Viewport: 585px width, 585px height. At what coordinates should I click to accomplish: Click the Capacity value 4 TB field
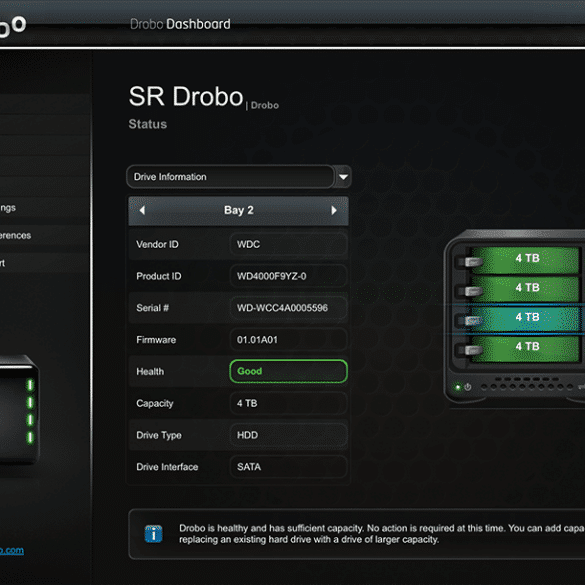[x=288, y=403]
